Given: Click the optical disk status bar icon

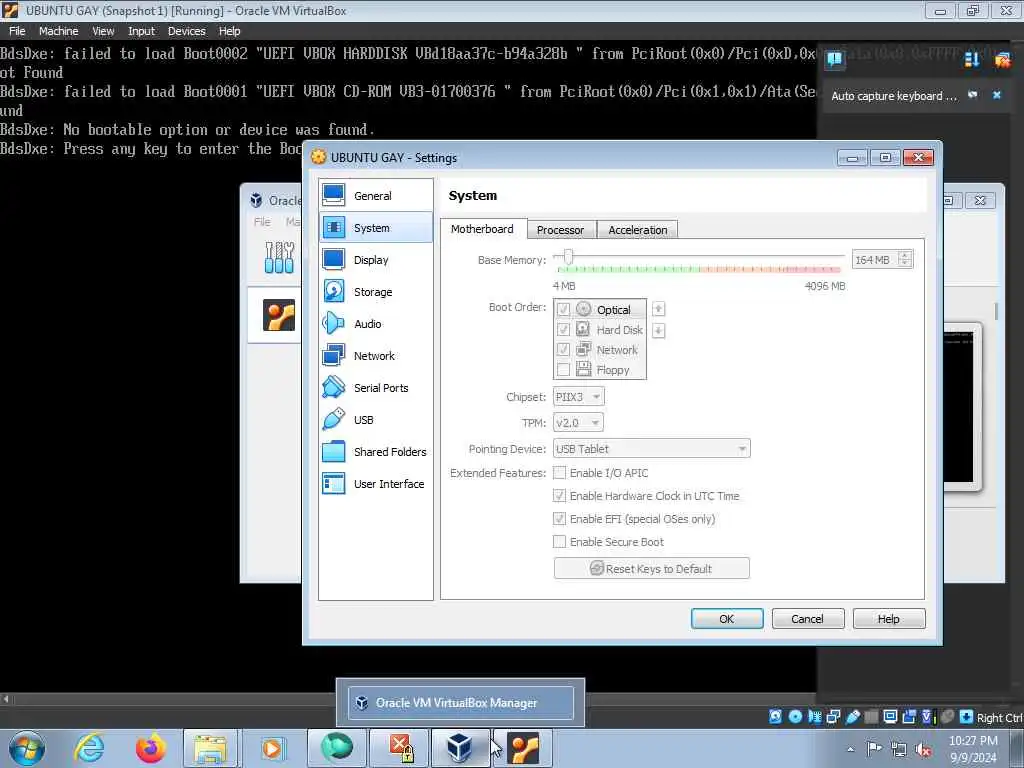Looking at the screenshot, I should point(795,716).
